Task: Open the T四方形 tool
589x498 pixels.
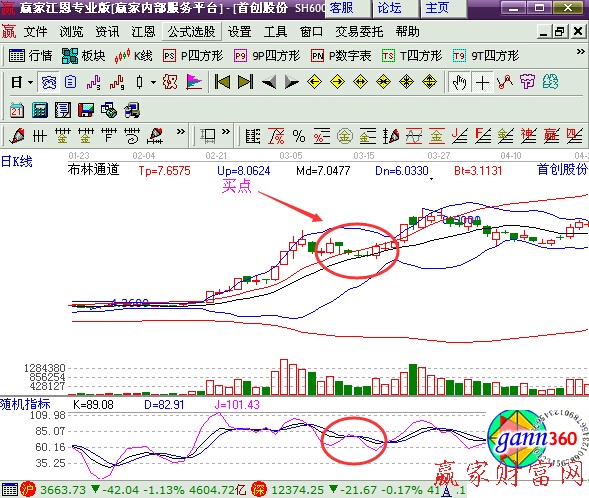Action: [x=412, y=56]
